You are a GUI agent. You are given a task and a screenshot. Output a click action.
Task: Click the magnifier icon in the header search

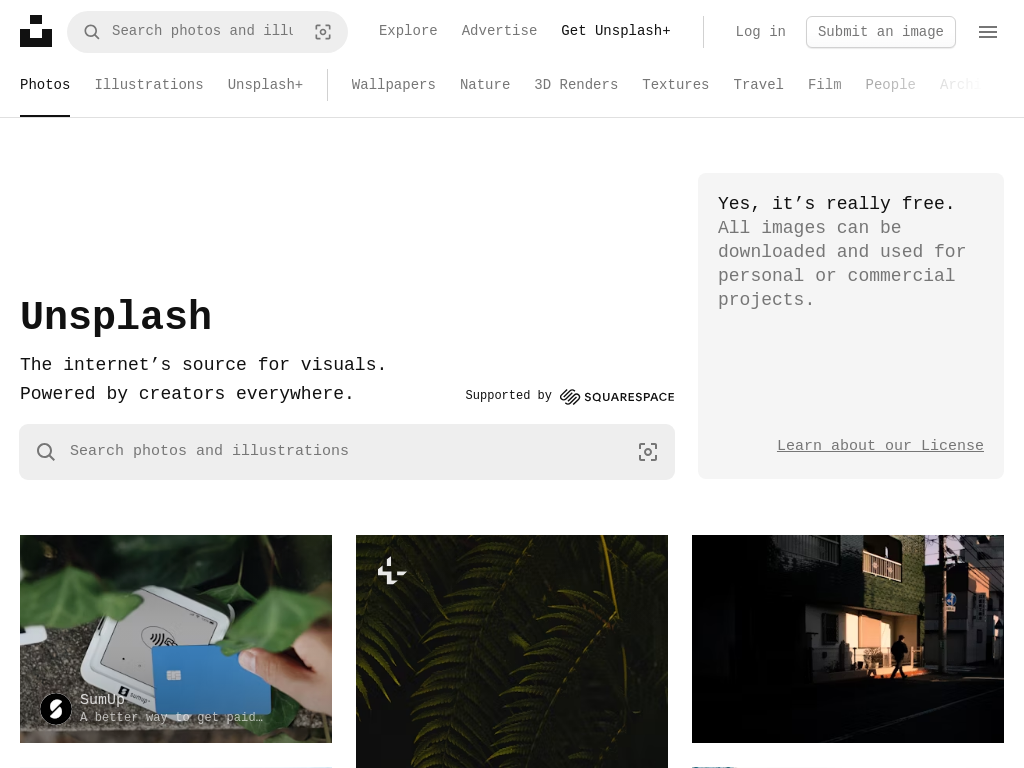pos(91,32)
